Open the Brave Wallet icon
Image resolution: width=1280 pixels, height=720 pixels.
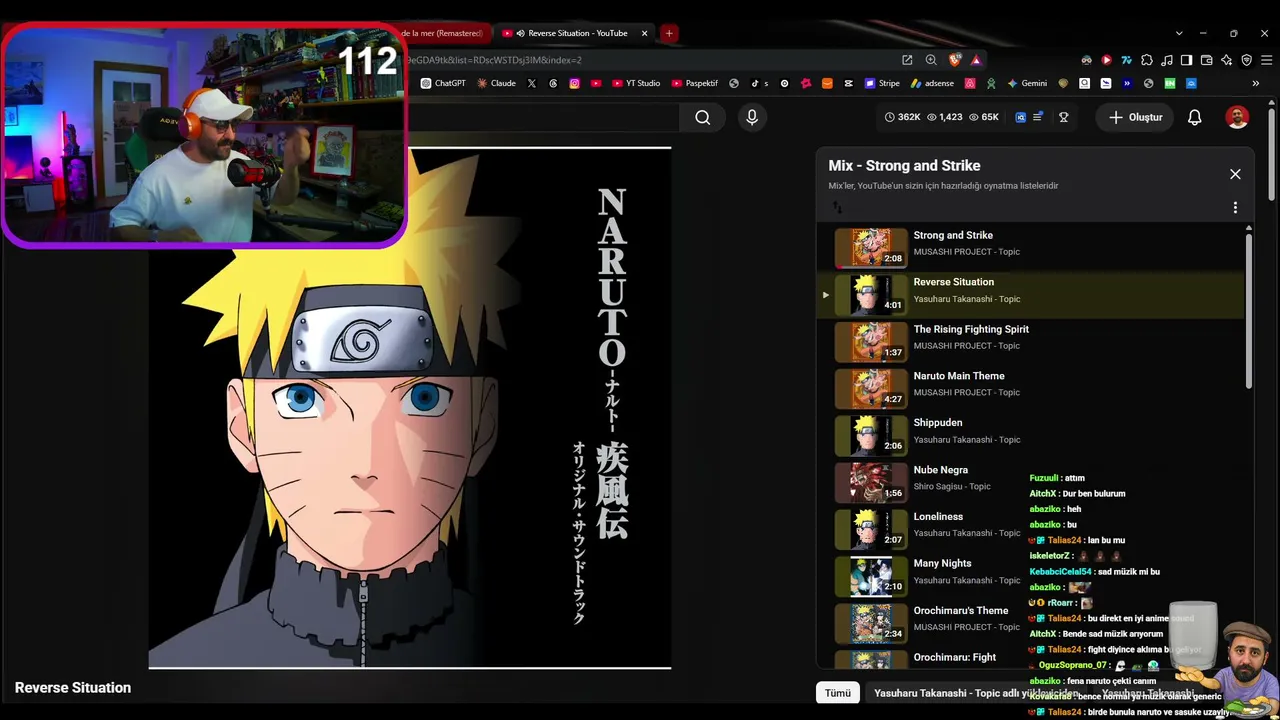pos(1207,60)
